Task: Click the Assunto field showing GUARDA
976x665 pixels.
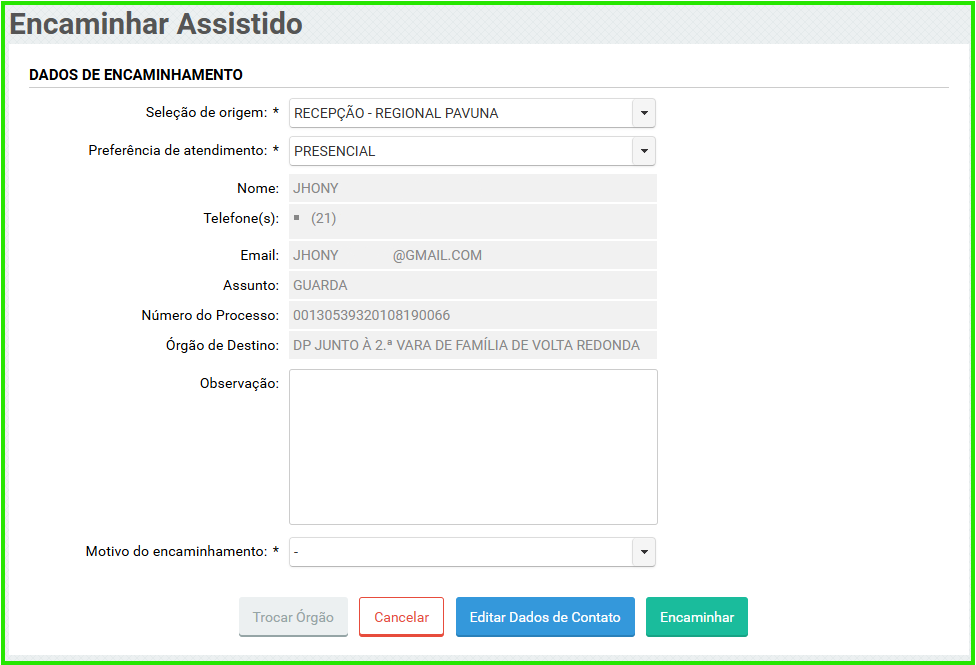Action: coord(472,285)
